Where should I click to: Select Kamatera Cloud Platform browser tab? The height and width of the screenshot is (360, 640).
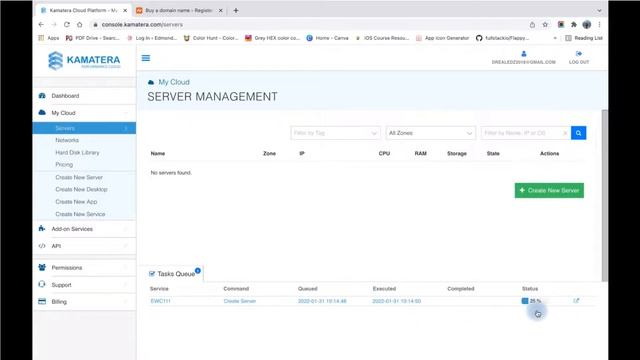83,11
